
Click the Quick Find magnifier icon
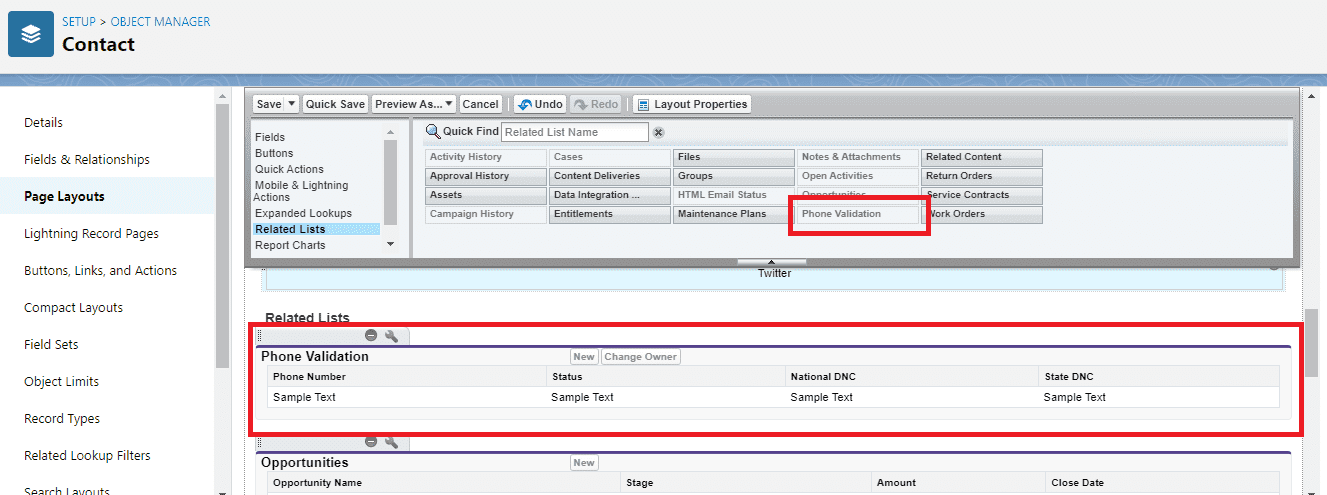coord(432,132)
